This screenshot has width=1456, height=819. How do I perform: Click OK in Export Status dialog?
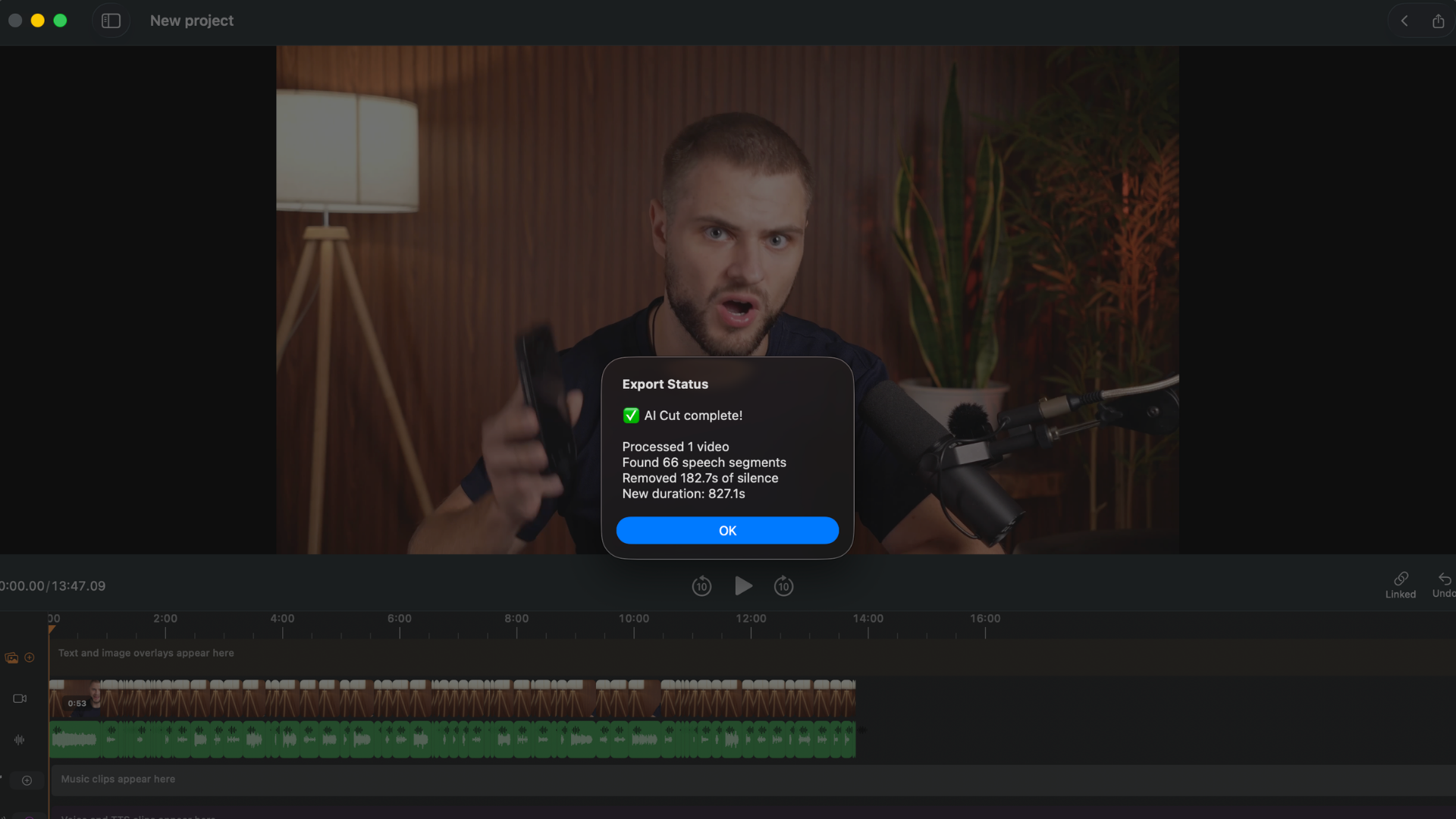pyautogui.click(x=727, y=531)
